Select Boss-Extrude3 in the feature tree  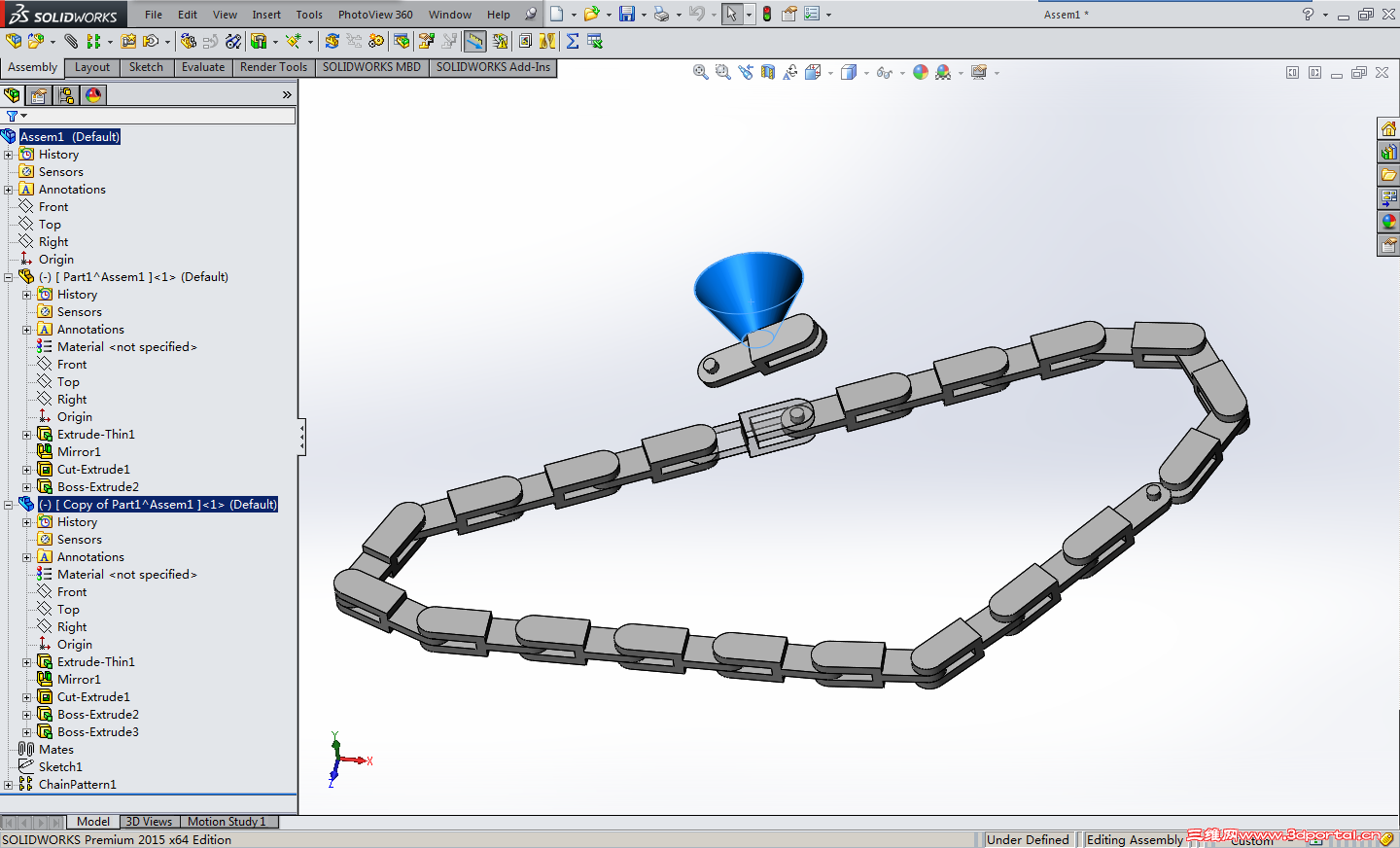click(98, 732)
